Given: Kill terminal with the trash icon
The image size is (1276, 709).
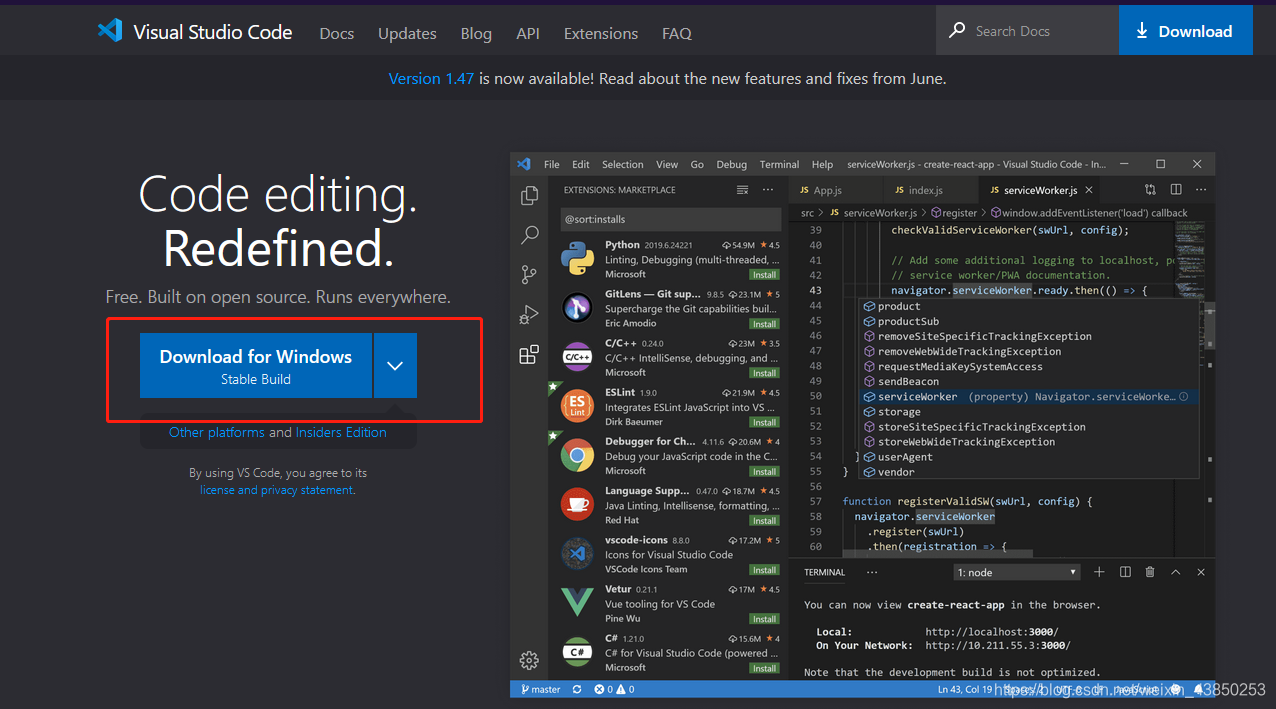Looking at the screenshot, I should click(1150, 572).
